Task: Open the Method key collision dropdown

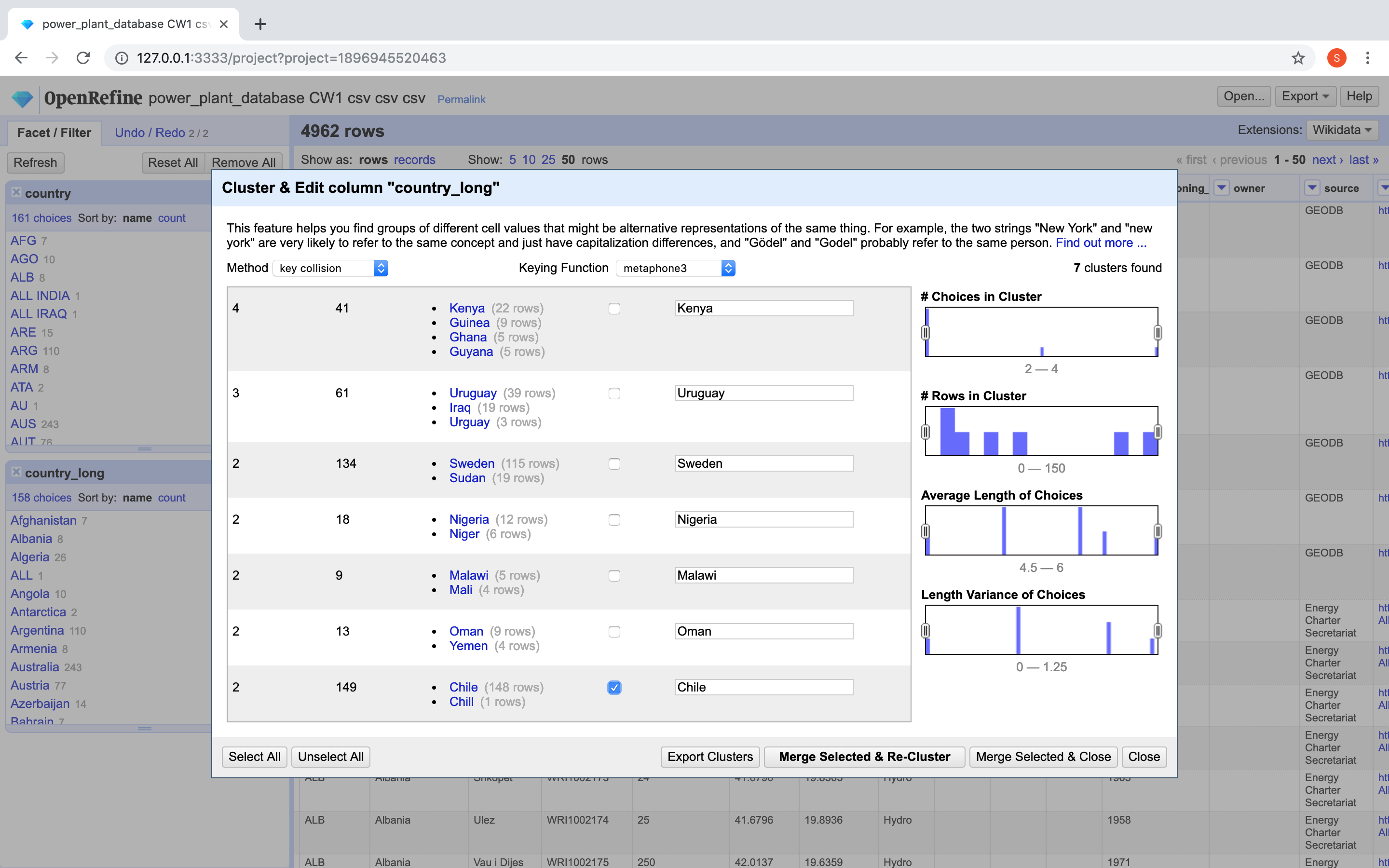Action: click(x=330, y=268)
